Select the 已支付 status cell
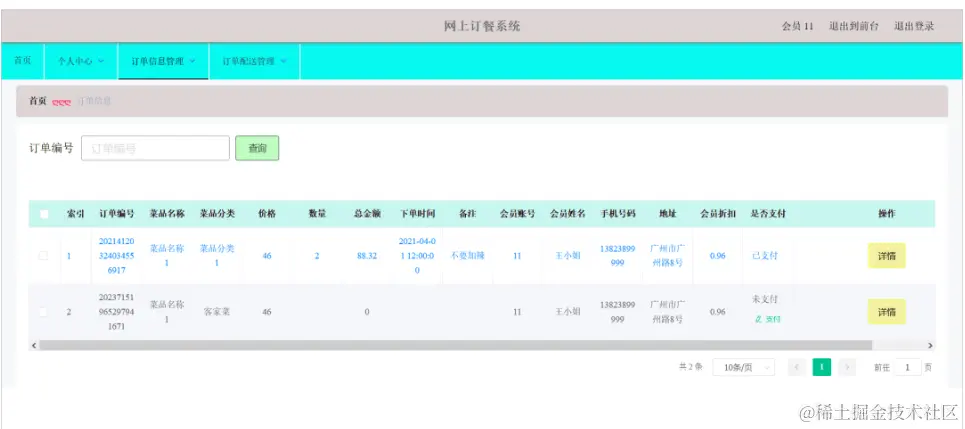 (764, 255)
